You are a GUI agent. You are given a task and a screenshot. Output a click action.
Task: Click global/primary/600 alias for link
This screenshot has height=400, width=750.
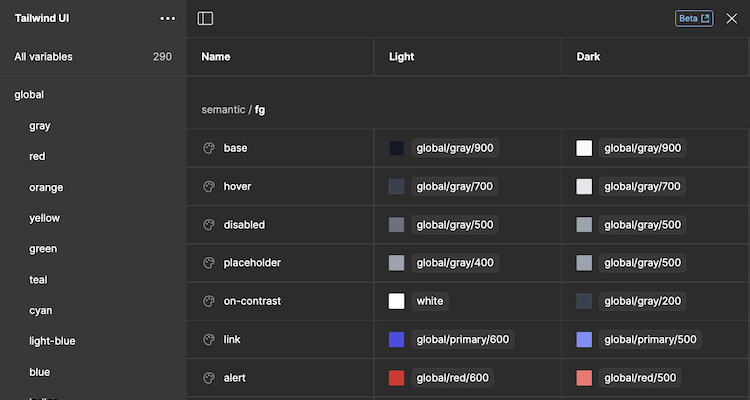[x=463, y=339]
